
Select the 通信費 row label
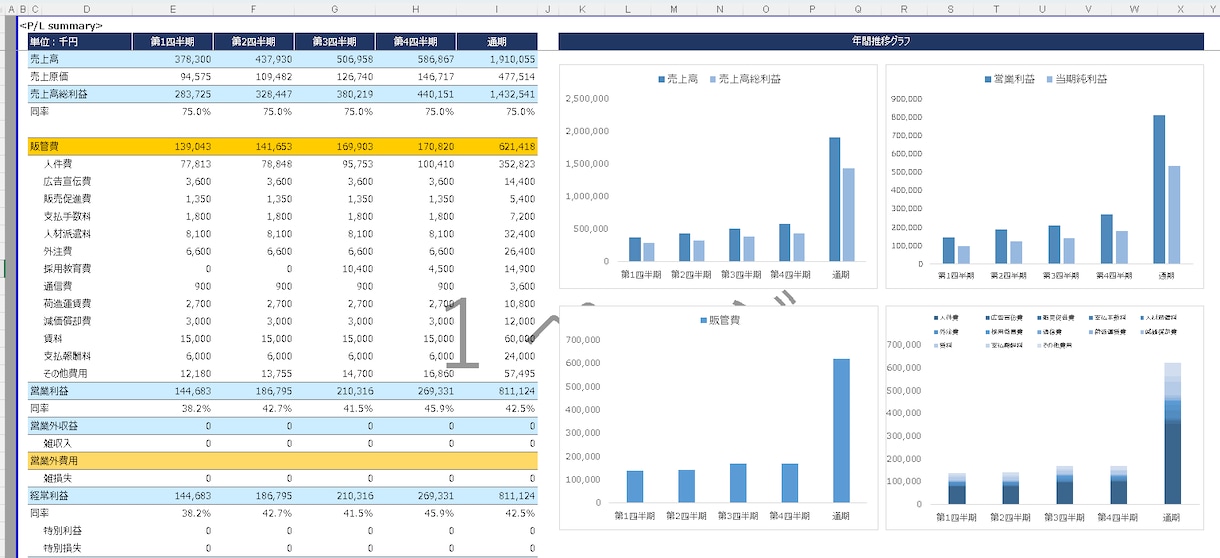pyautogui.click(x=58, y=286)
